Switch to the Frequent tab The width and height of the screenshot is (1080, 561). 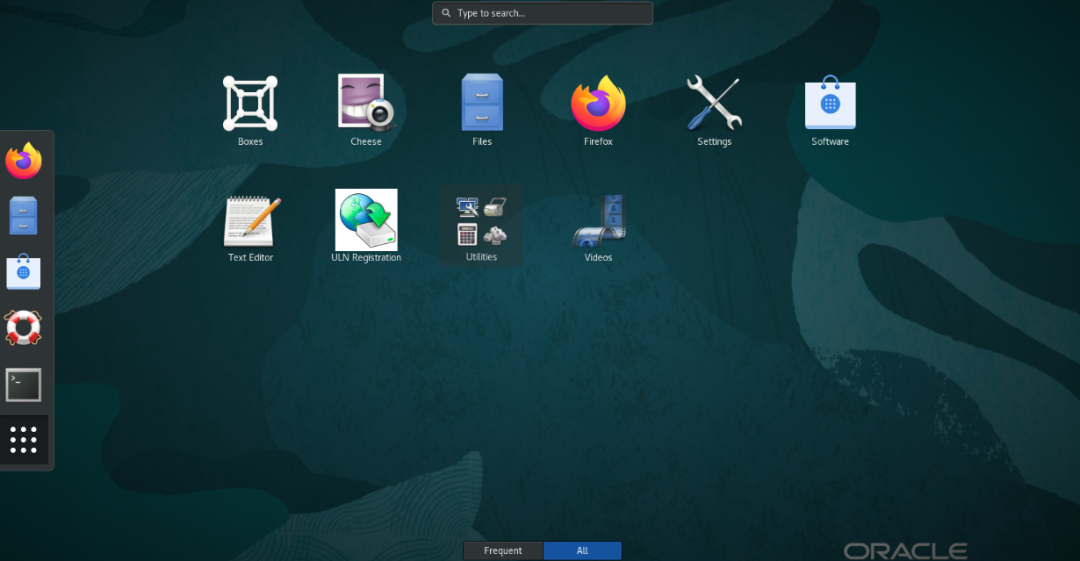[x=503, y=551]
